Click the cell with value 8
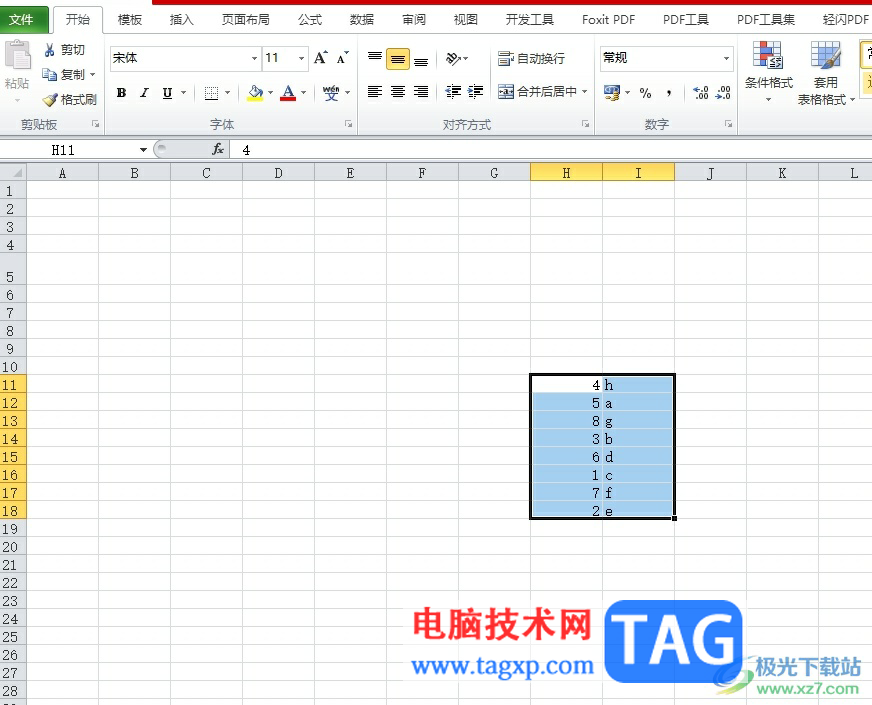This screenshot has width=872, height=705. pyautogui.click(x=566, y=421)
